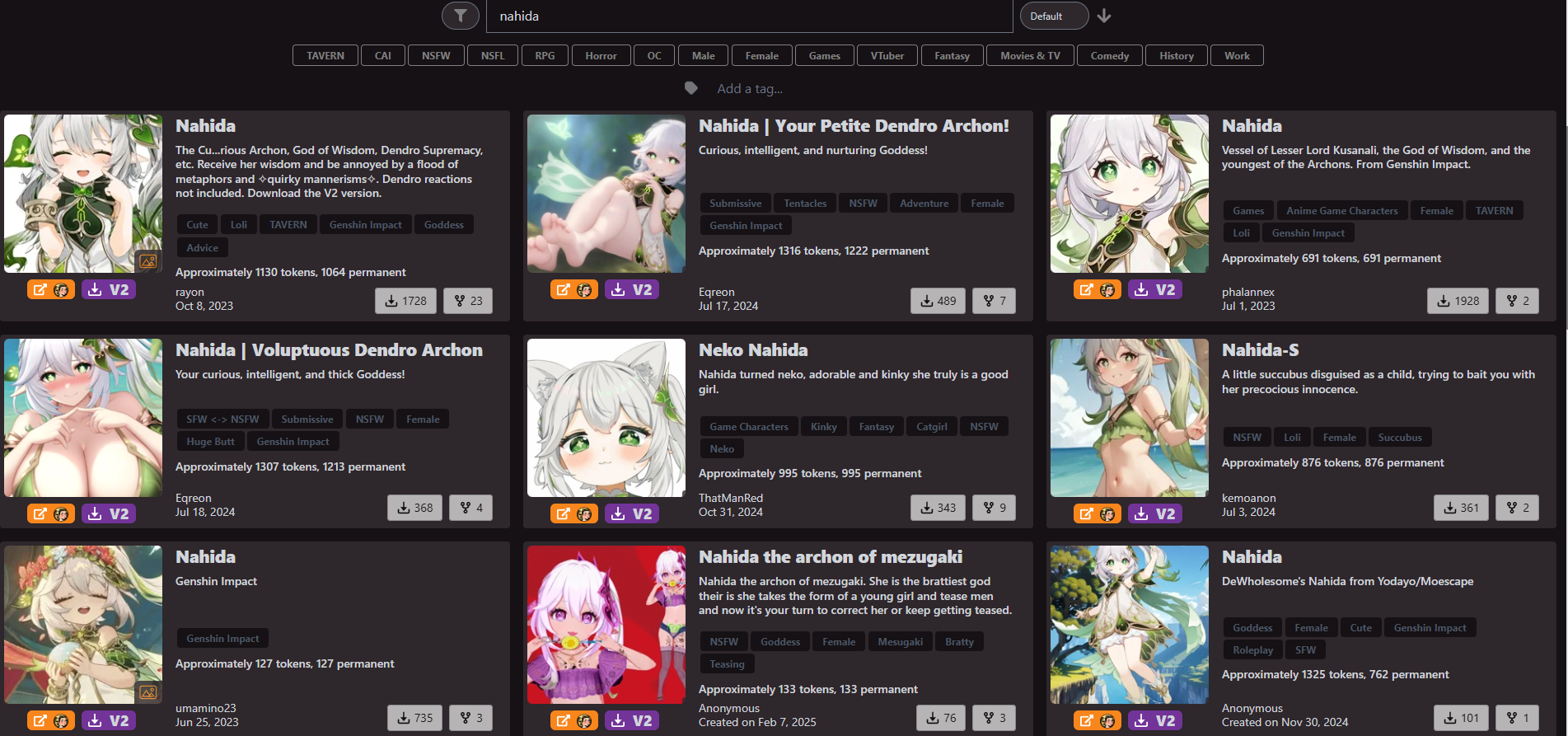This screenshot has width=1568, height=736.
Task: Toggle the Male filter tag
Action: 704,55
